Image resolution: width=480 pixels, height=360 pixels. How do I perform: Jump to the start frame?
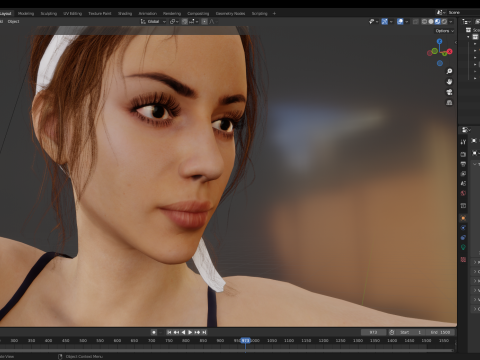[x=169, y=332]
